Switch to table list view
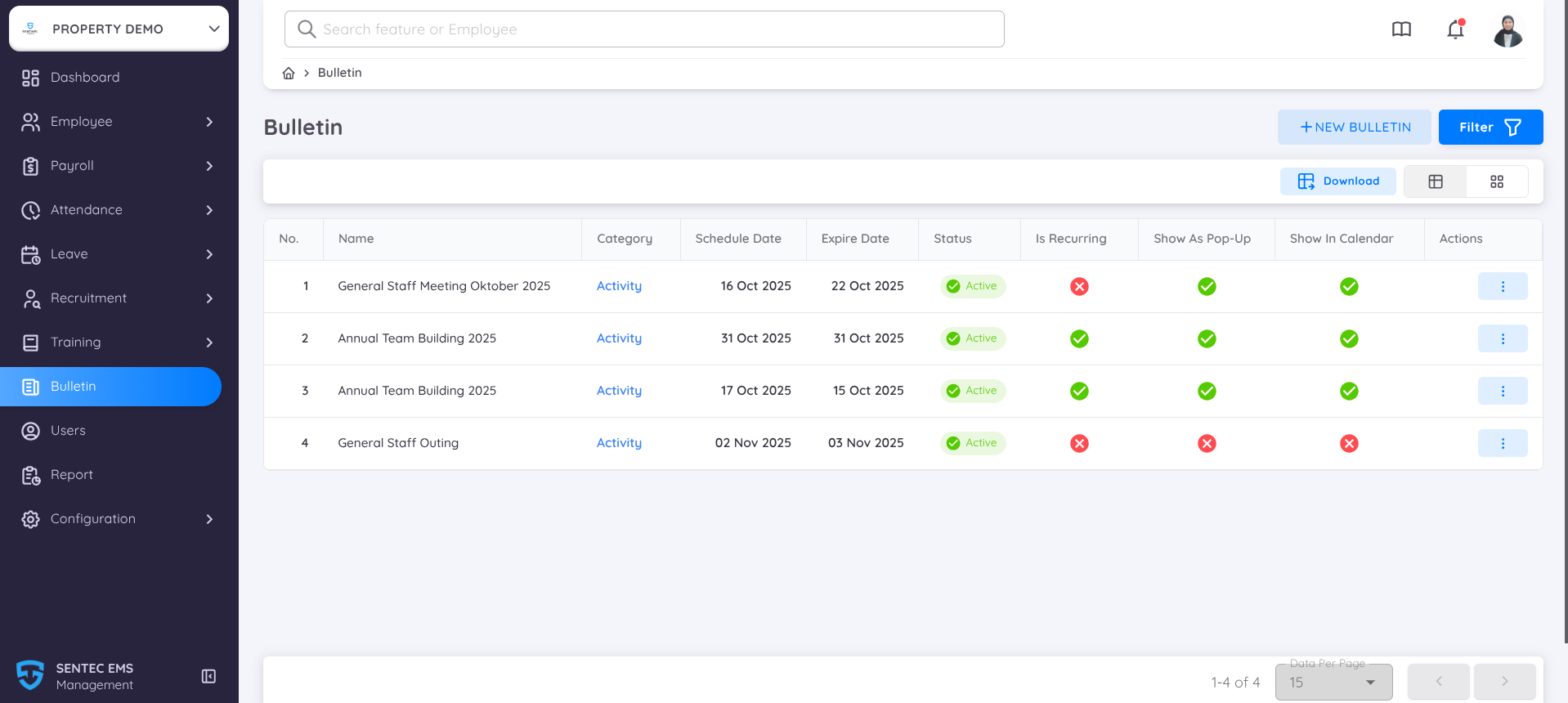This screenshot has height=703, width=1568. (x=1435, y=181)
